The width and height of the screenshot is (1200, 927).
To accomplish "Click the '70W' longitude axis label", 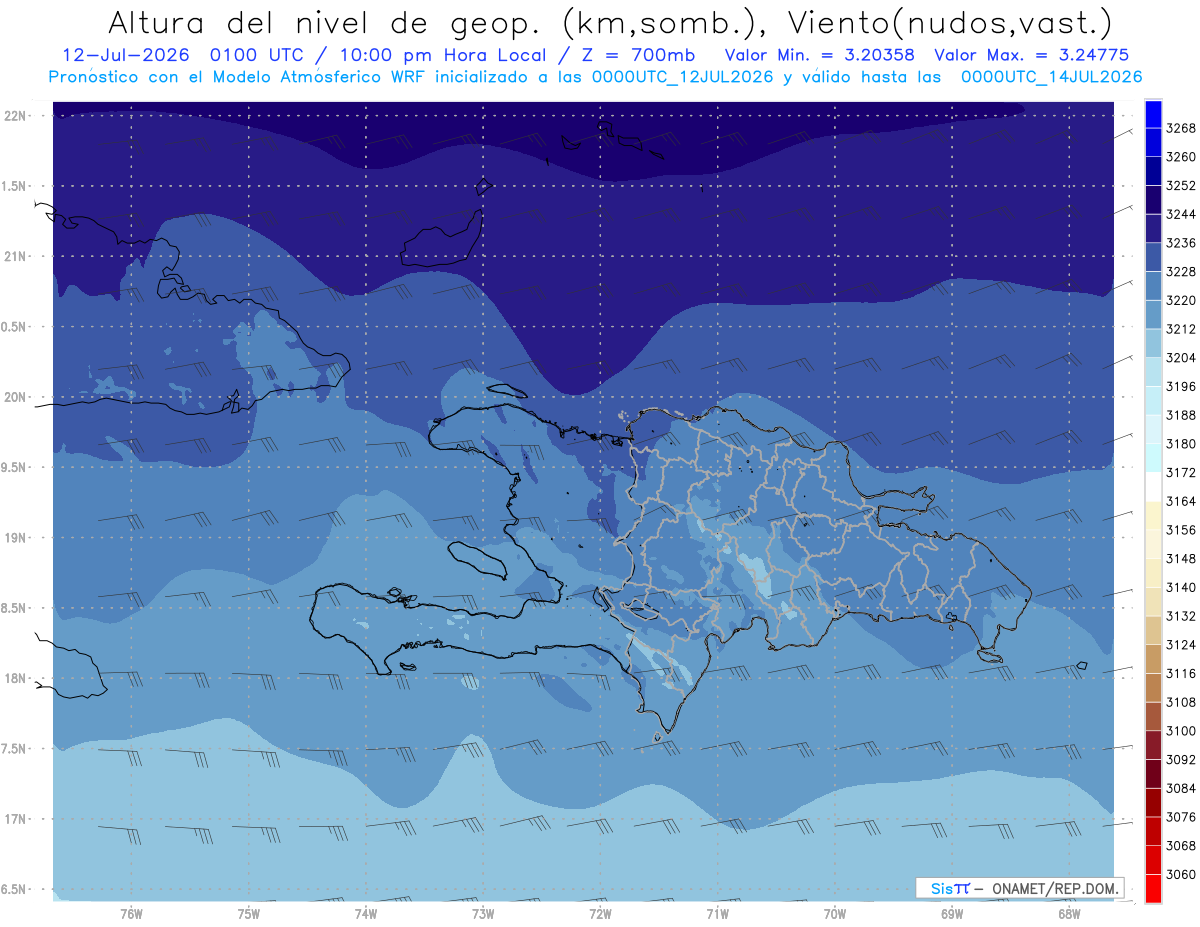I will click(x=835, y=913).
